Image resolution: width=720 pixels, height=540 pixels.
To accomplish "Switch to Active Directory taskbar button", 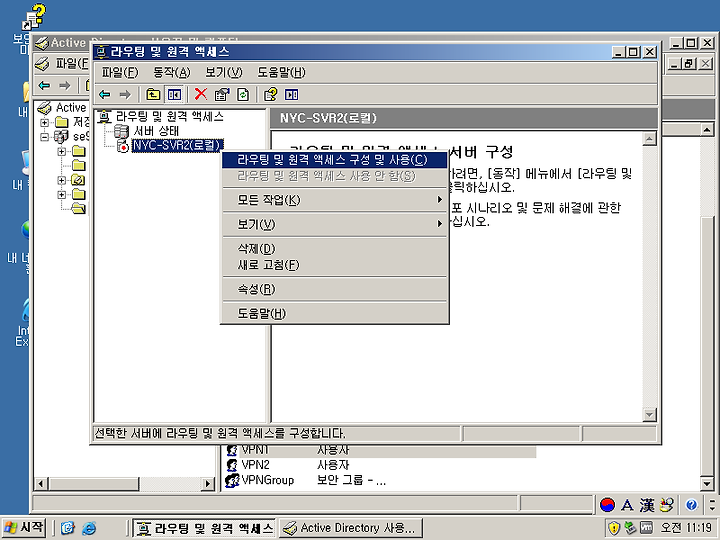I will (x=351, y=528).
